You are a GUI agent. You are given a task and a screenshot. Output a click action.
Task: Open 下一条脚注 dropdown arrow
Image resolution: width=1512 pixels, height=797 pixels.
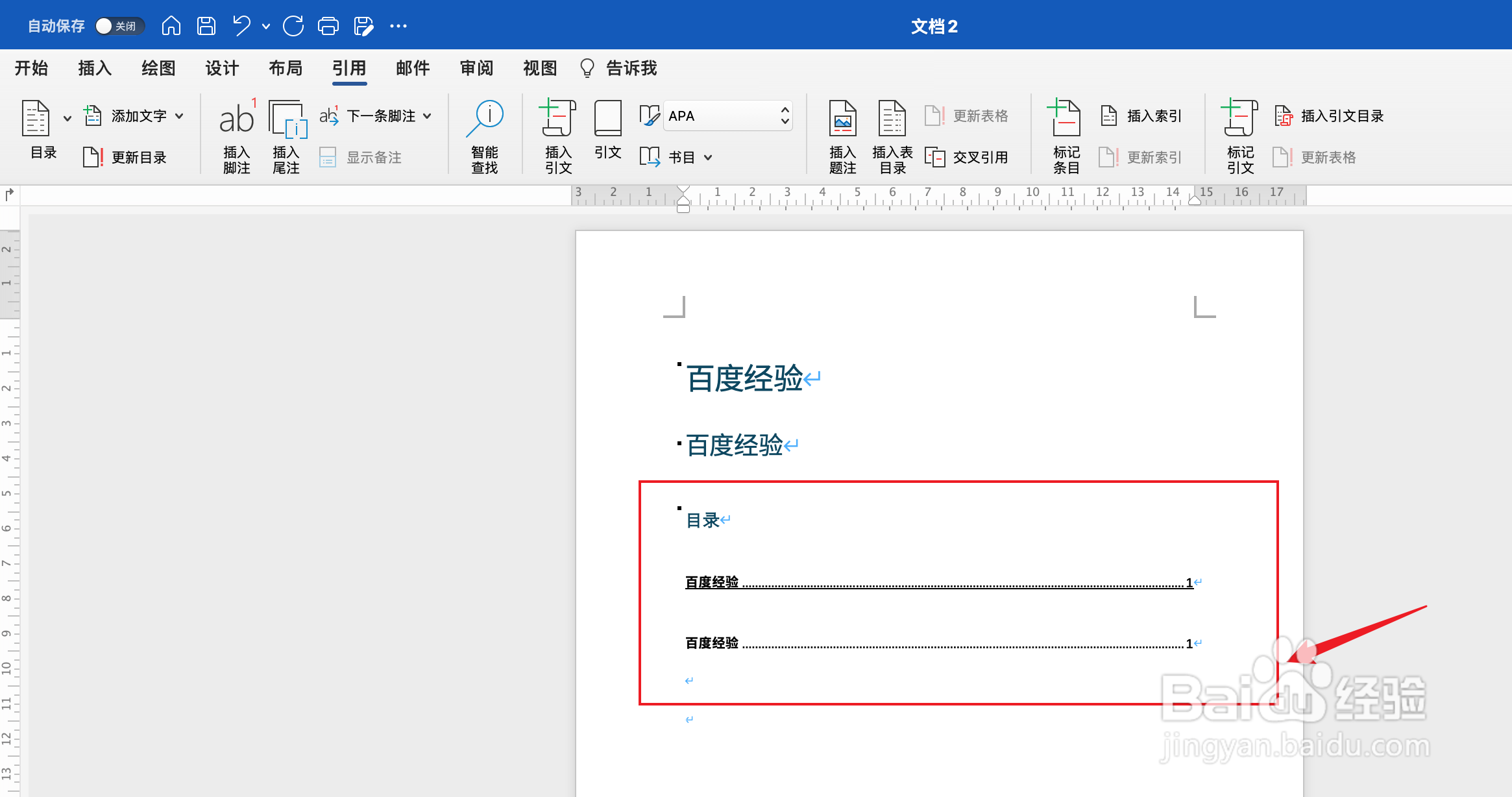[x=427, y=116]
